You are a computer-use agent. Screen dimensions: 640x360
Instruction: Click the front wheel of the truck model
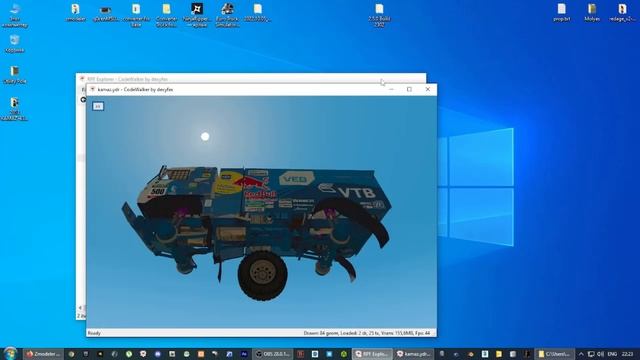pyautogui.click(x=262, y=275)
